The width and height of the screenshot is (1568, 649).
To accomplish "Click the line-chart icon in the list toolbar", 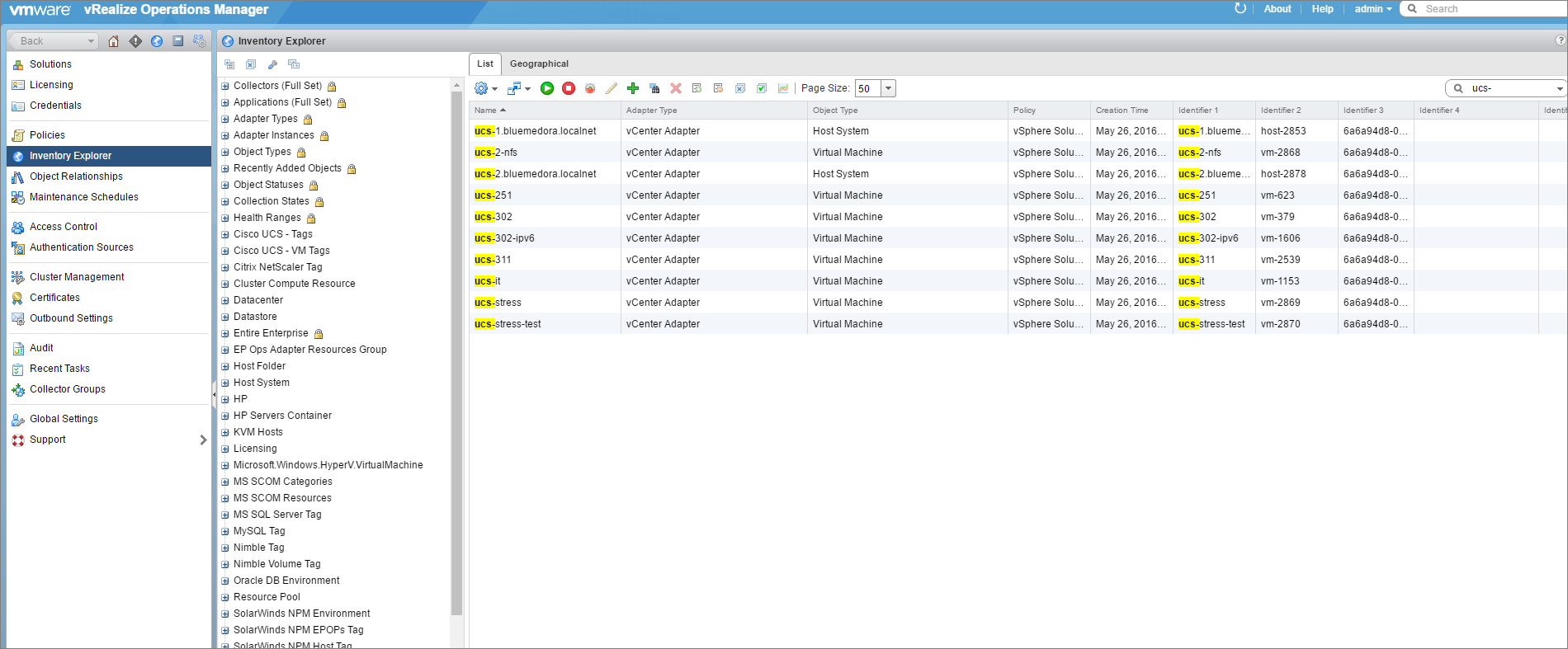I will pyautogui.click(x=783, y=88).
